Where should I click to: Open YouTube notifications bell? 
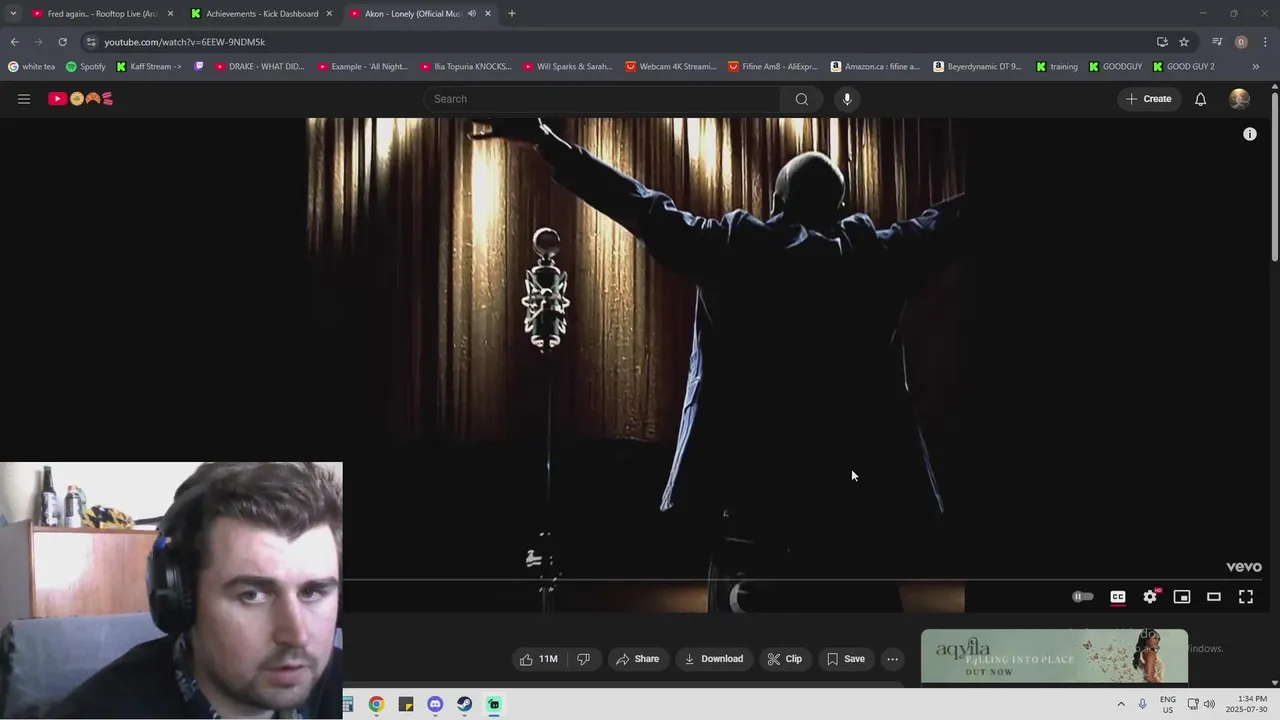pyautogui.click(x=1200, y=99)
